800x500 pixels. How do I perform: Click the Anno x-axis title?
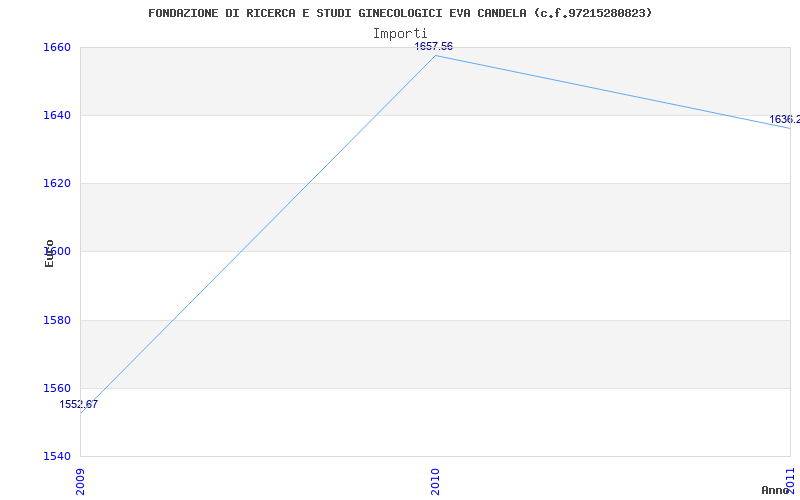(775, 490)
